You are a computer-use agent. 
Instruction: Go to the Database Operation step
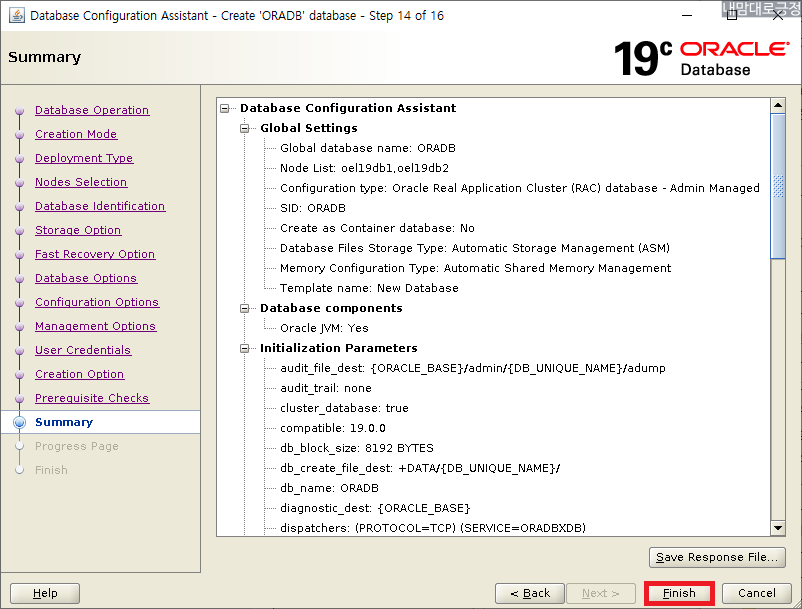point(92,110)
